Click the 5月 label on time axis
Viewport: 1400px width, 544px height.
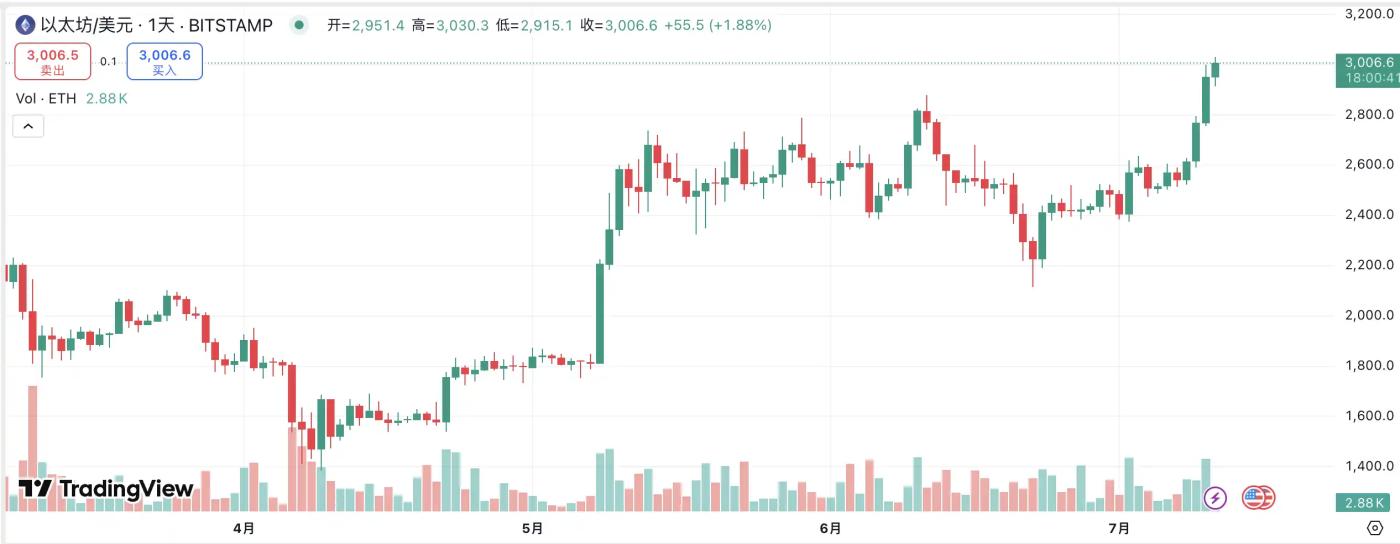click(x=533, y=528)
